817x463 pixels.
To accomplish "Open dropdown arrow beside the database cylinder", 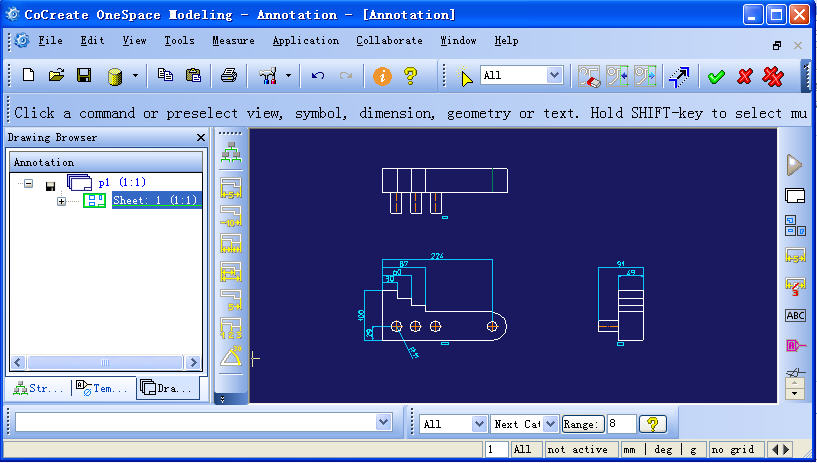I will pyautogui.click(x=135, y=76).
